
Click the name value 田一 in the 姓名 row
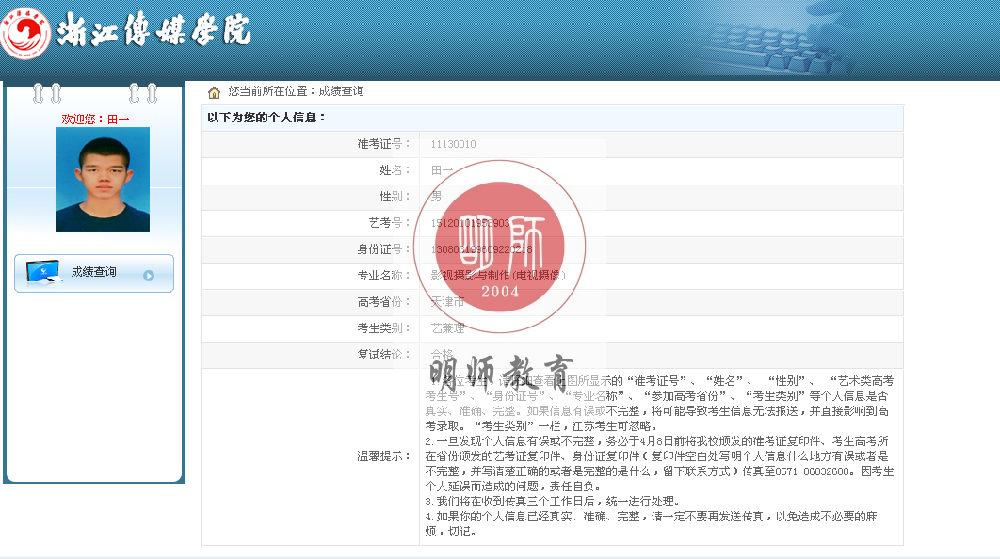point(442,170)
